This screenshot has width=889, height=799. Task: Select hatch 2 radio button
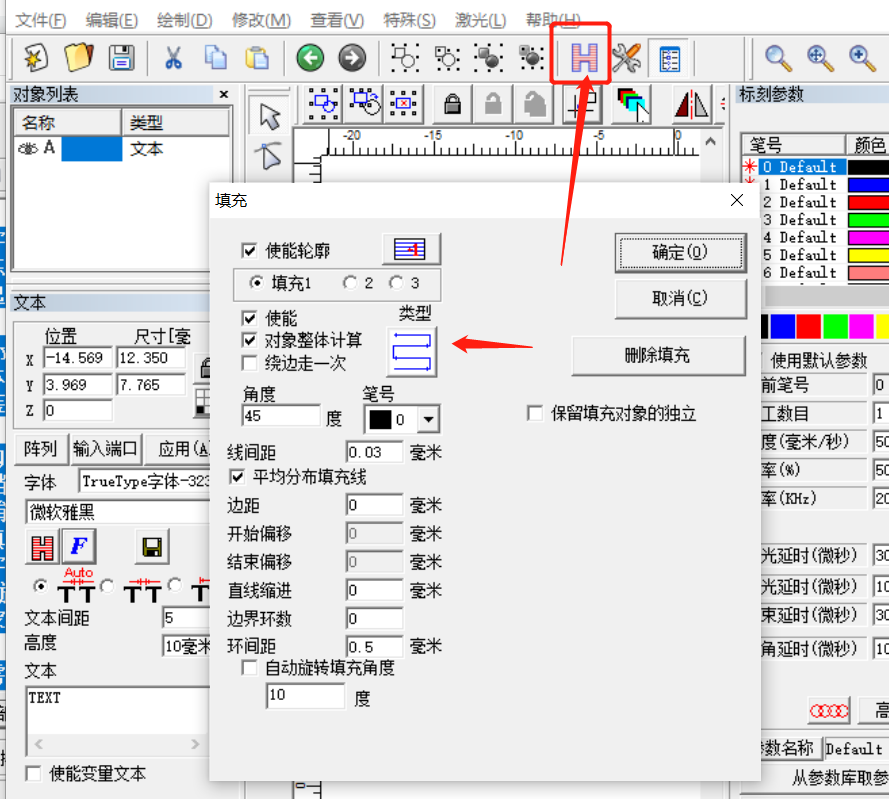(350, 282)
